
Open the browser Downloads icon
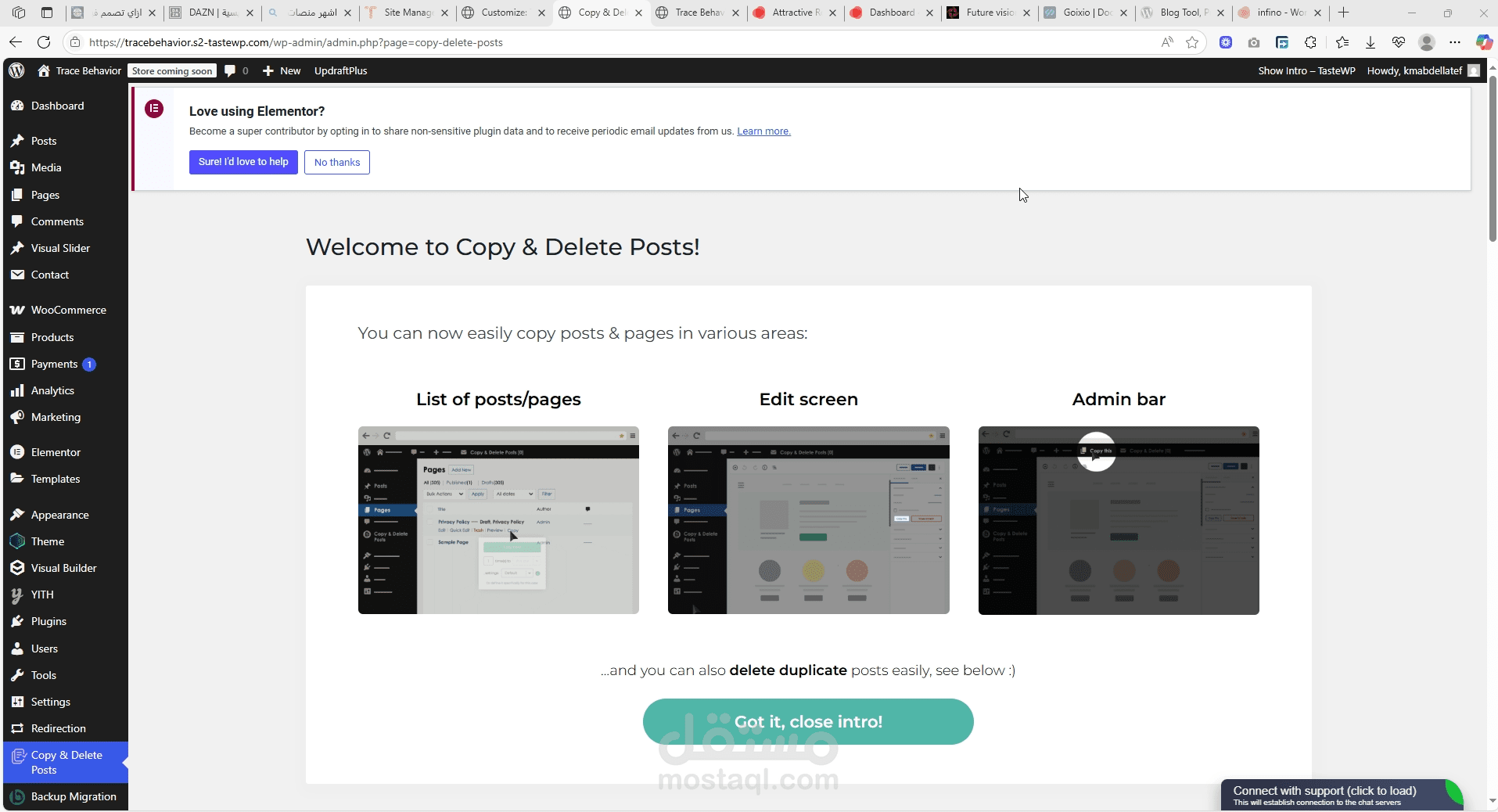(x=1370, y=42)
